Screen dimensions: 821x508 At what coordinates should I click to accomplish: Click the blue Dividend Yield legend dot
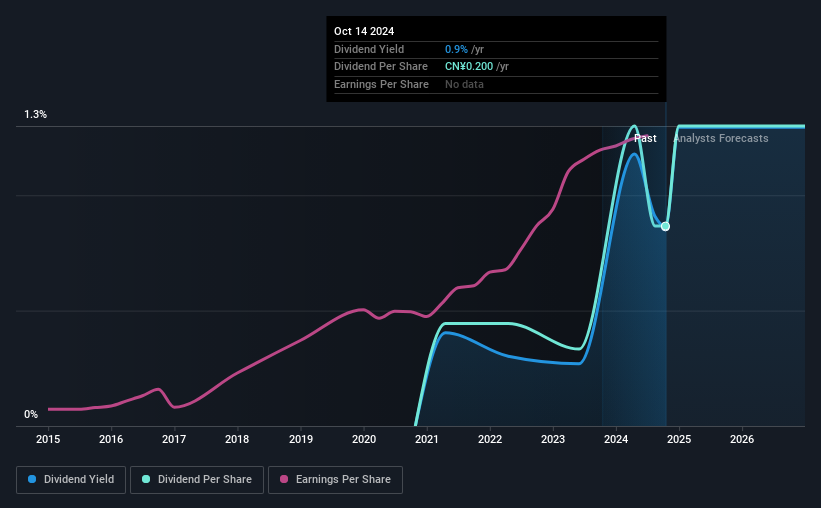pos(32,479)
